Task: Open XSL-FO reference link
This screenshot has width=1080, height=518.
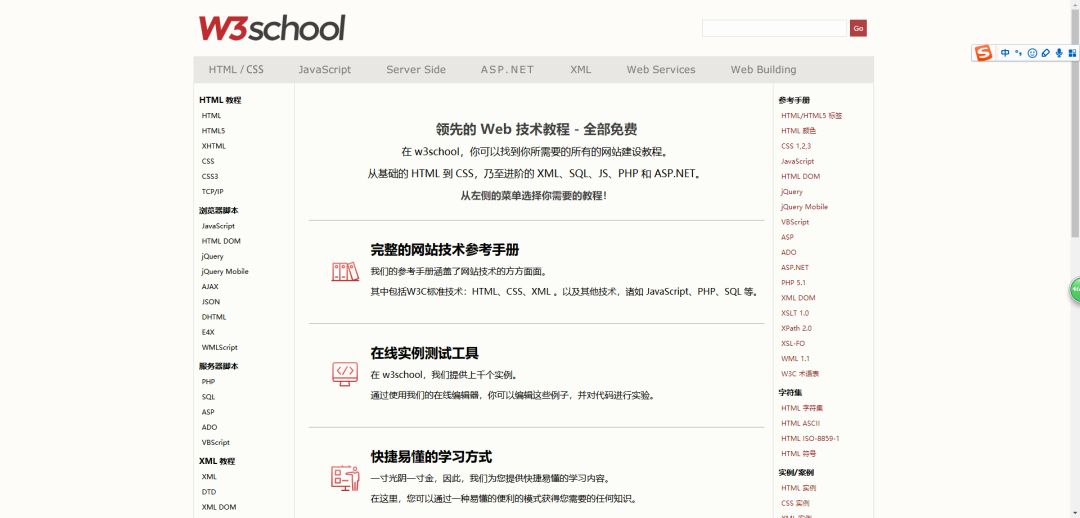Action: [x=793, y=343]
